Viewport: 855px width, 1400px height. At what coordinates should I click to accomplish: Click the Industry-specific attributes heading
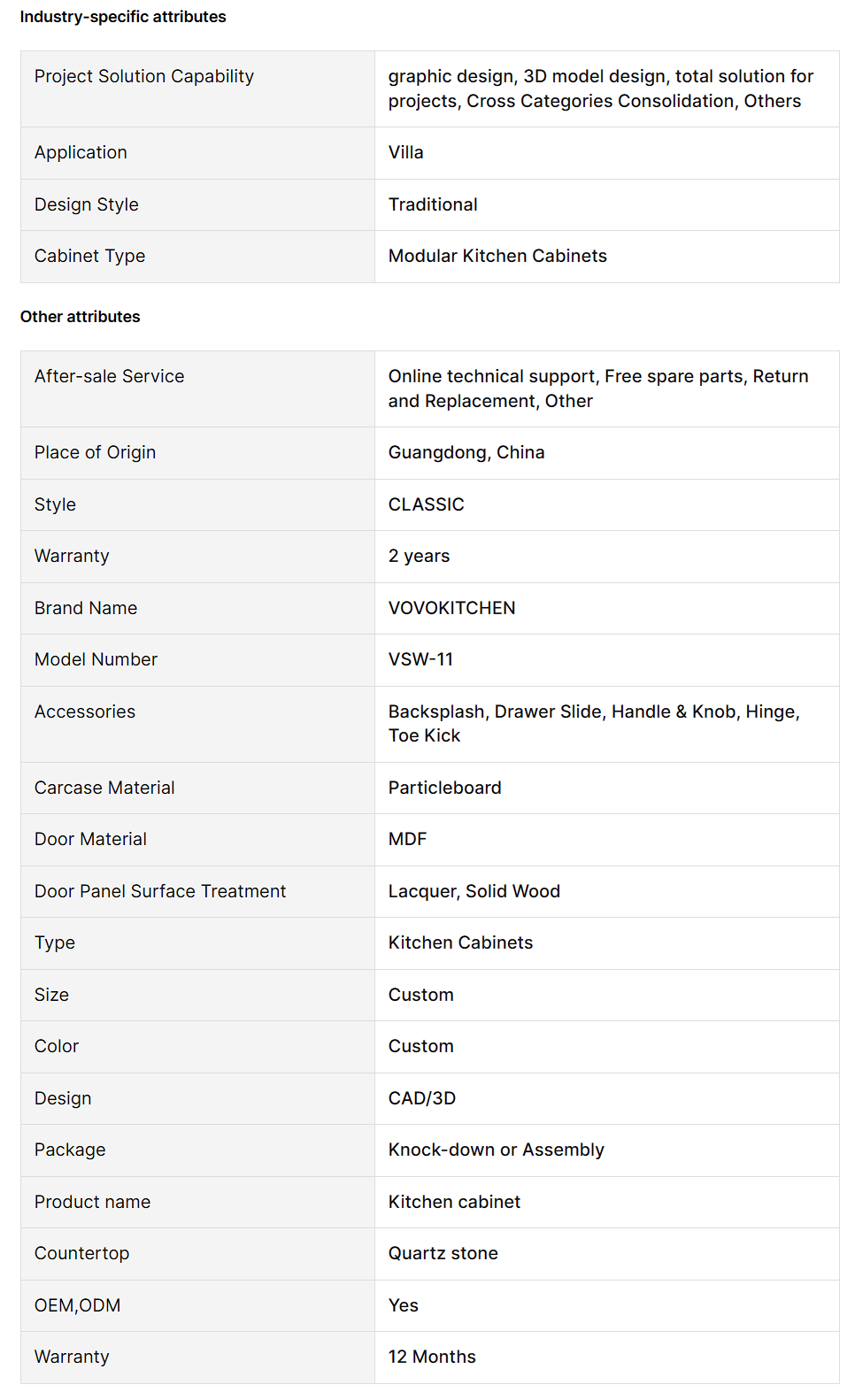pos(123,17)
